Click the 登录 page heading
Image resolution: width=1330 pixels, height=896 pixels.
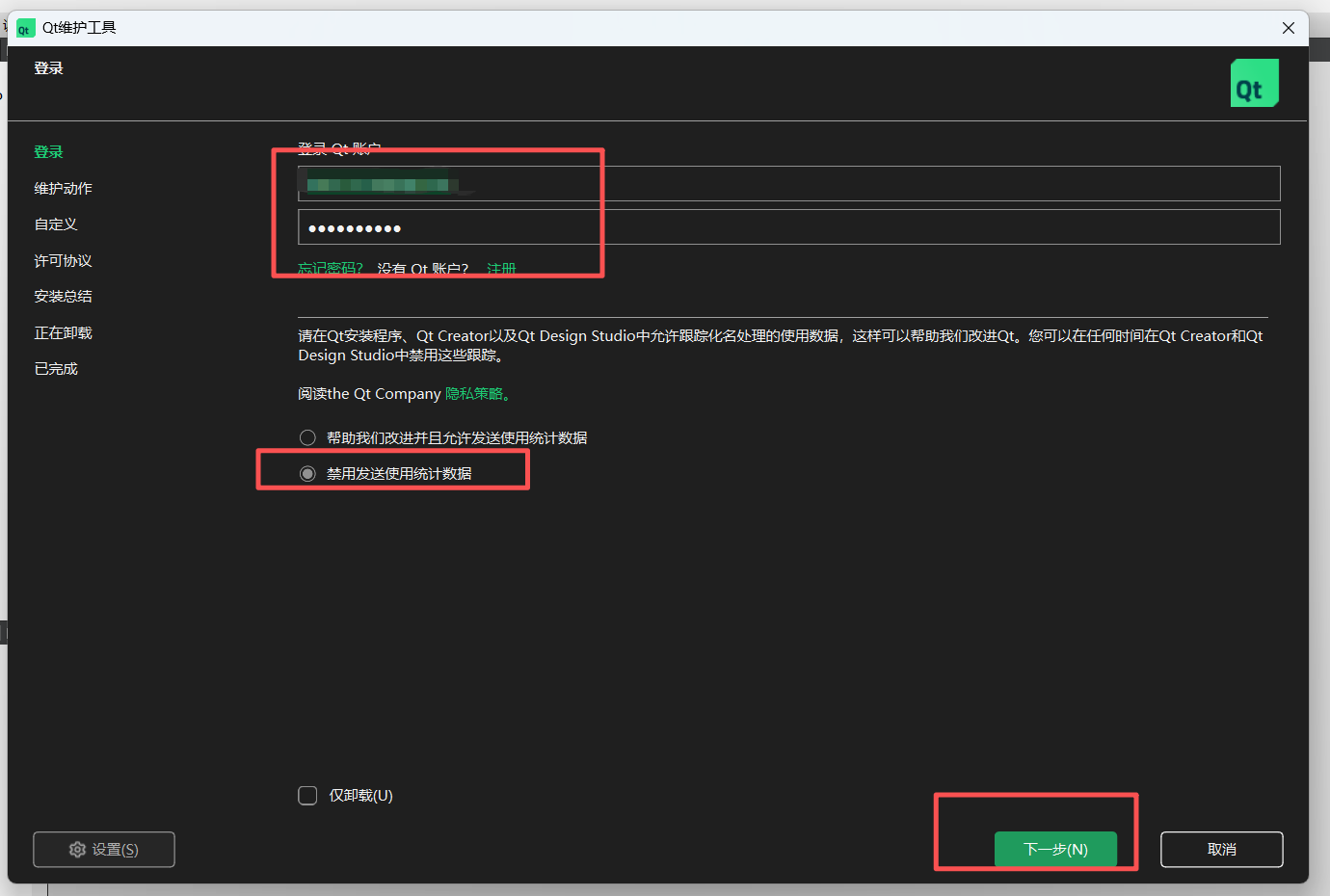[49, 68]
